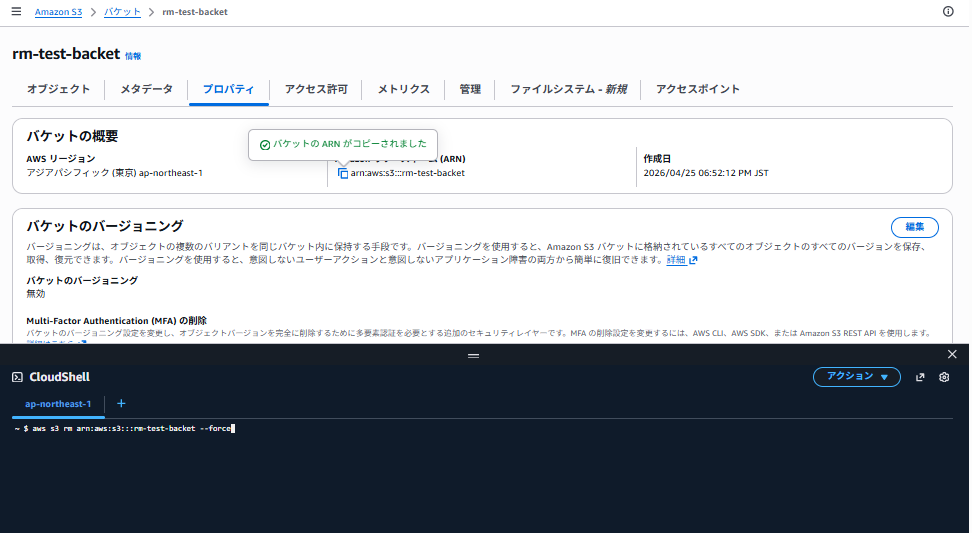Screen dimensions: 972x533
Task: Switch to the オブジェクト tab
Action: tap(58, 89)
